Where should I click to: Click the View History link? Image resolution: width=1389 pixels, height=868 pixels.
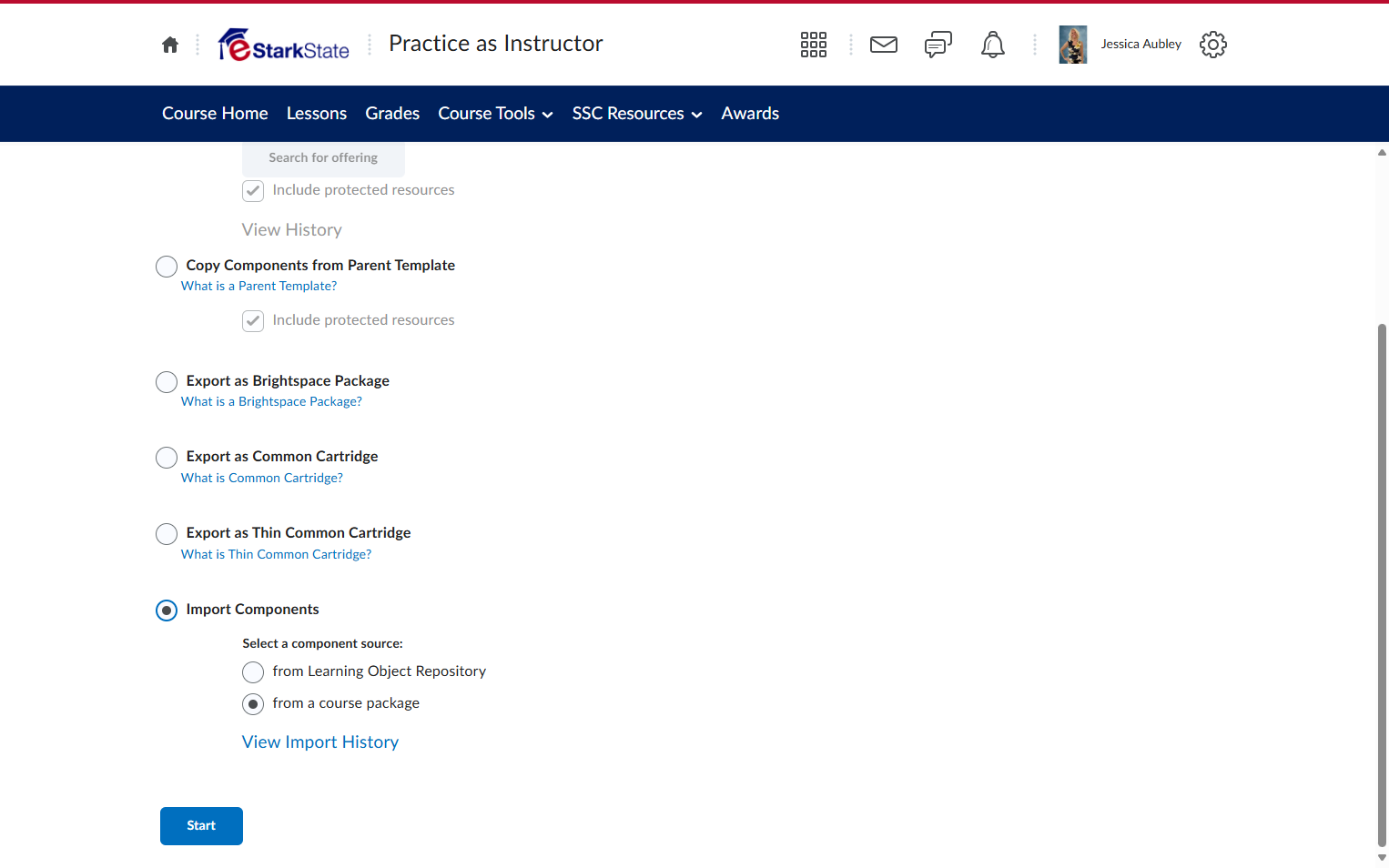(x=292, y=230)
